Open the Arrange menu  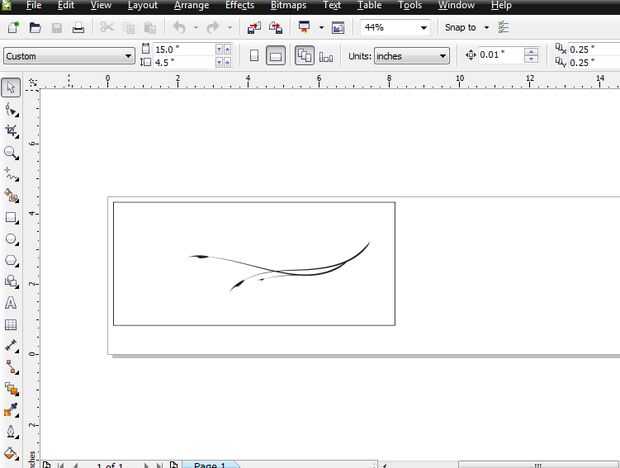coord(191,6)
